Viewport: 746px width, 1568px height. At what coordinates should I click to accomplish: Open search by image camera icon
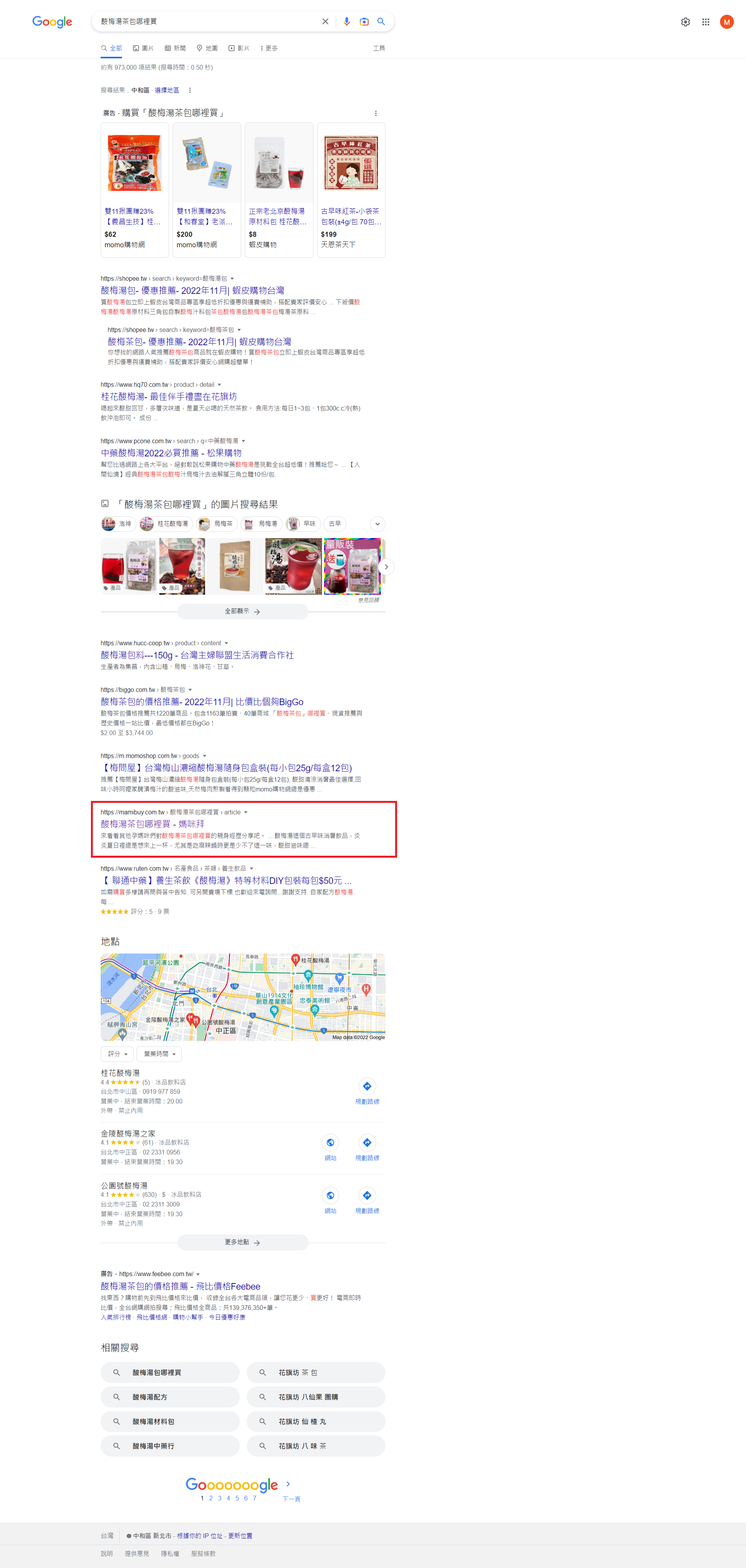[364, 21]
